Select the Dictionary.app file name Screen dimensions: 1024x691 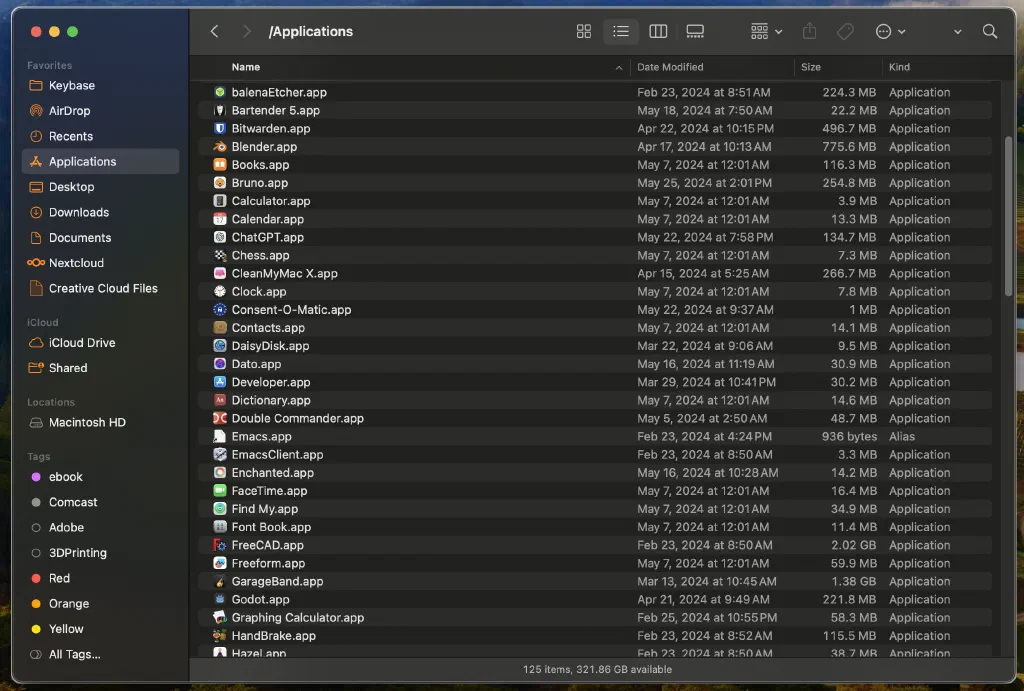tap(271, 400)
